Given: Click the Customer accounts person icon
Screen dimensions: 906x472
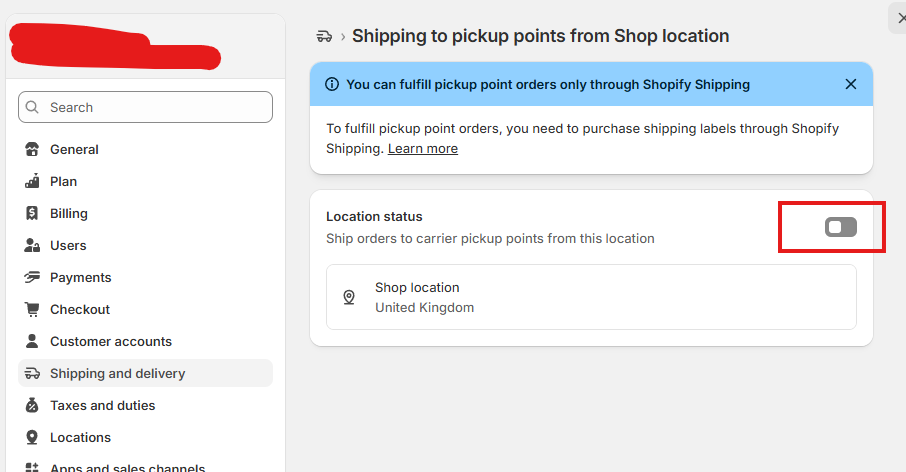Looking at the screenshot, I should [x=32, y=341].
